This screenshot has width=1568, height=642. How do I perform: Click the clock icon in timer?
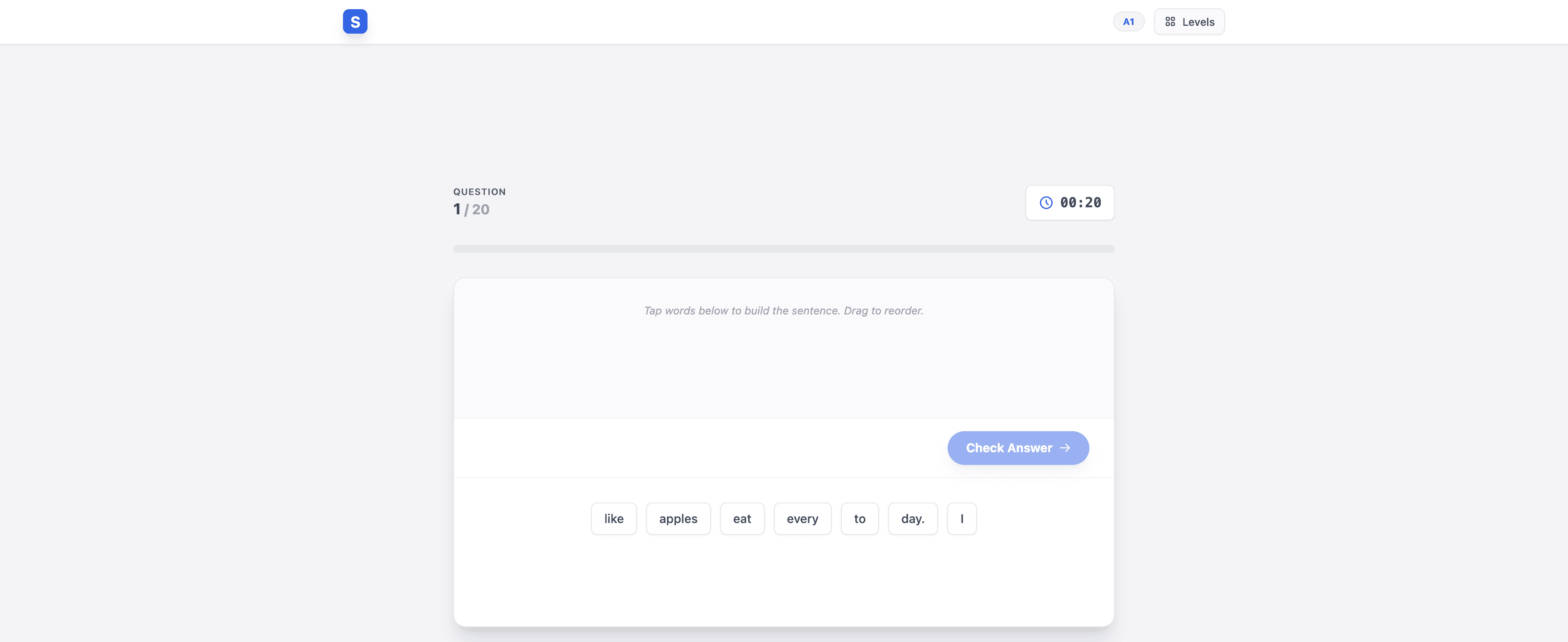pos(1046,202)
